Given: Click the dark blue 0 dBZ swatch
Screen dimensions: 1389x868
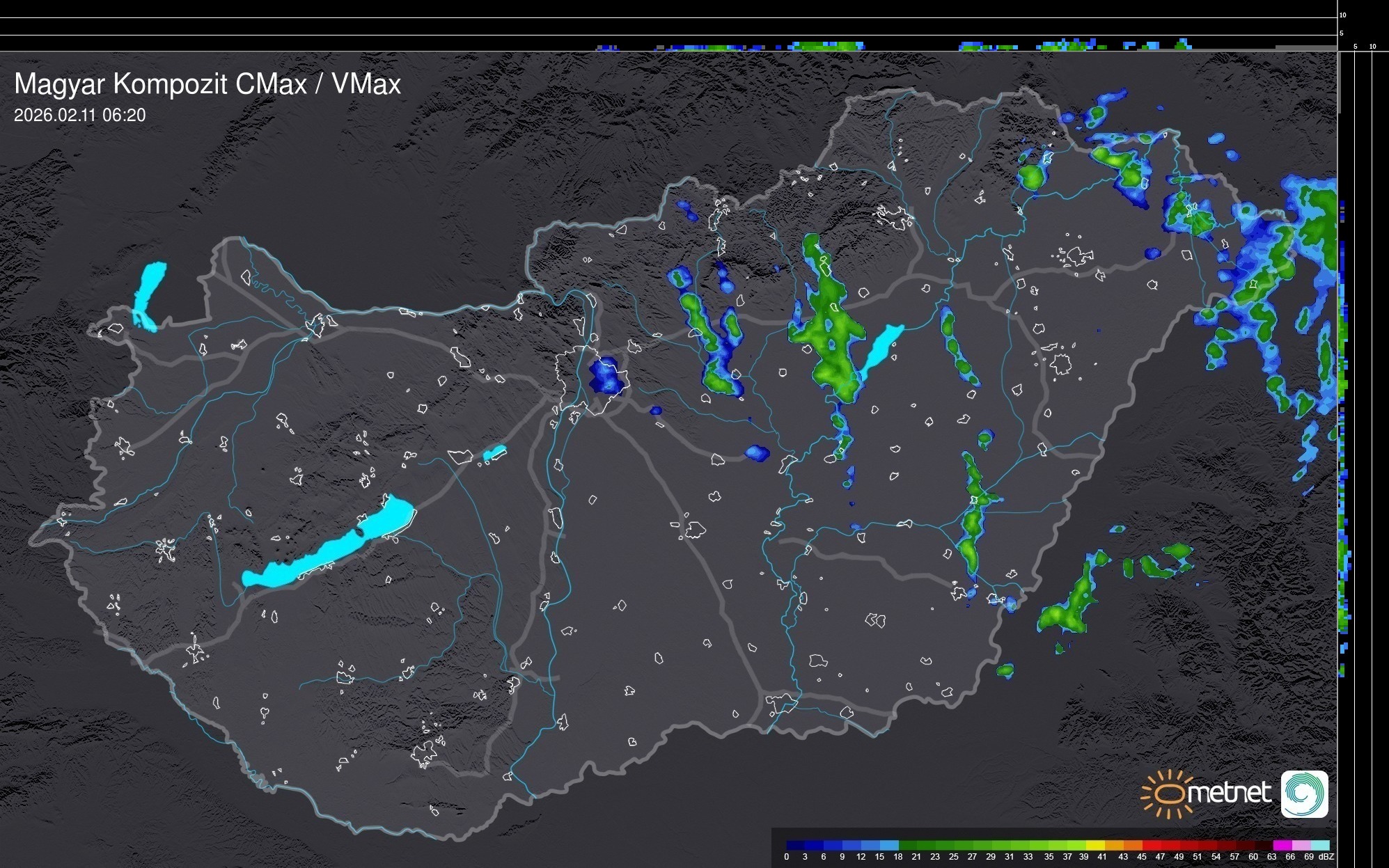Looking at the screenshot, I should (x=795, y=845).
